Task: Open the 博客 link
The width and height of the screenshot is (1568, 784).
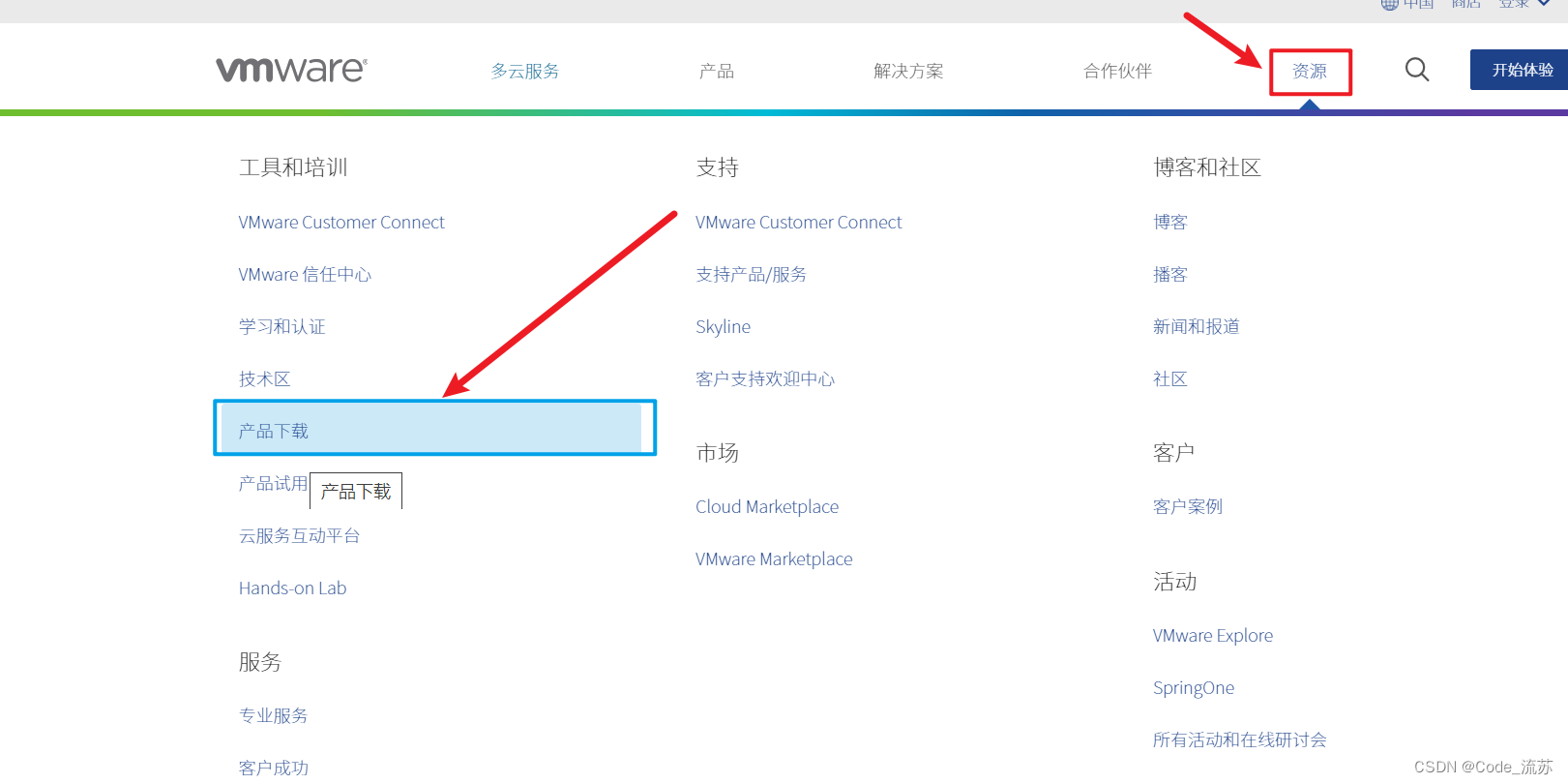Action: 1170,223
